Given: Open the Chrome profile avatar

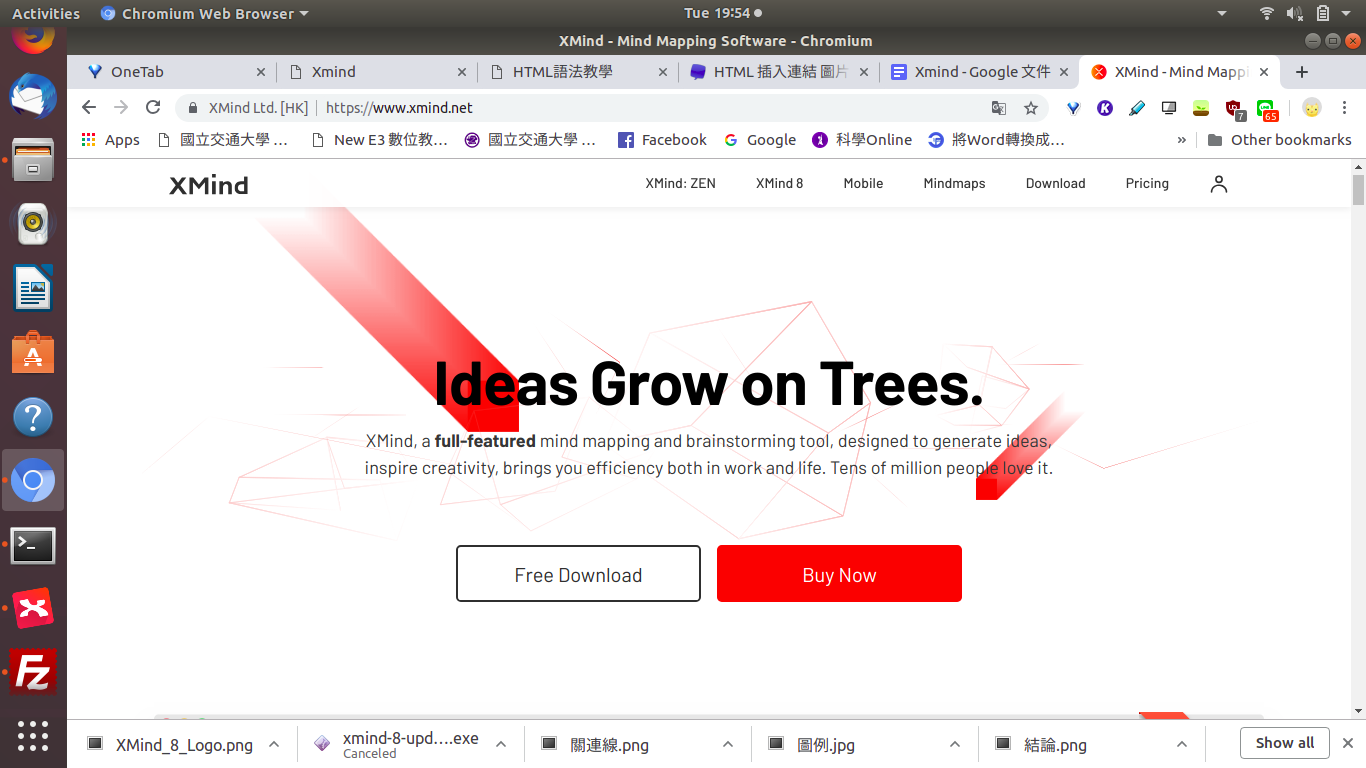Looking at the screenshot, I should coord(1312,108).
